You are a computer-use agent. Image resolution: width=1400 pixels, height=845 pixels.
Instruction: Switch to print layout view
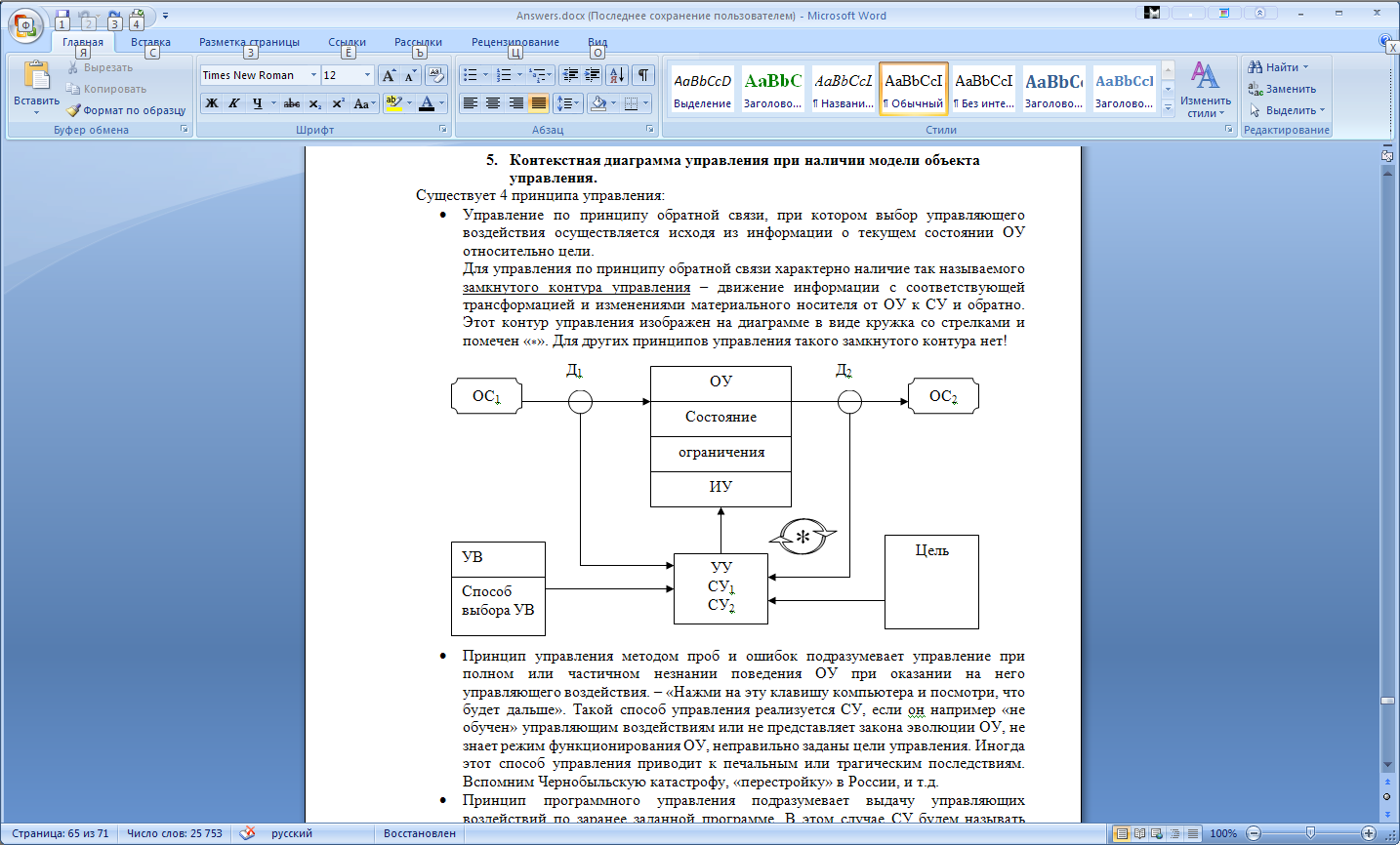pos(1122,833)
